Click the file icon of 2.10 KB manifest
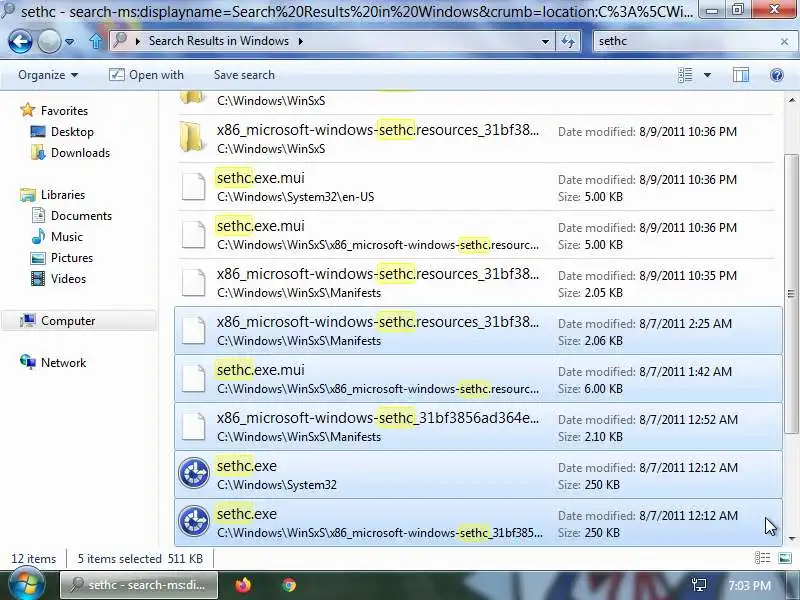The height and width of the screenshot is (600, 800). pyautogui.click(x=194, y=427)
